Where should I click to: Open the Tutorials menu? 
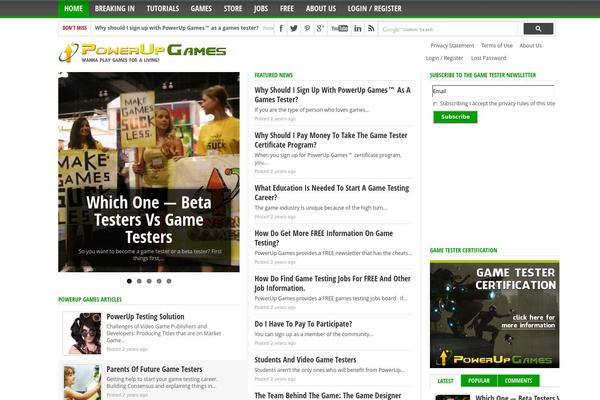click(163, 8)
